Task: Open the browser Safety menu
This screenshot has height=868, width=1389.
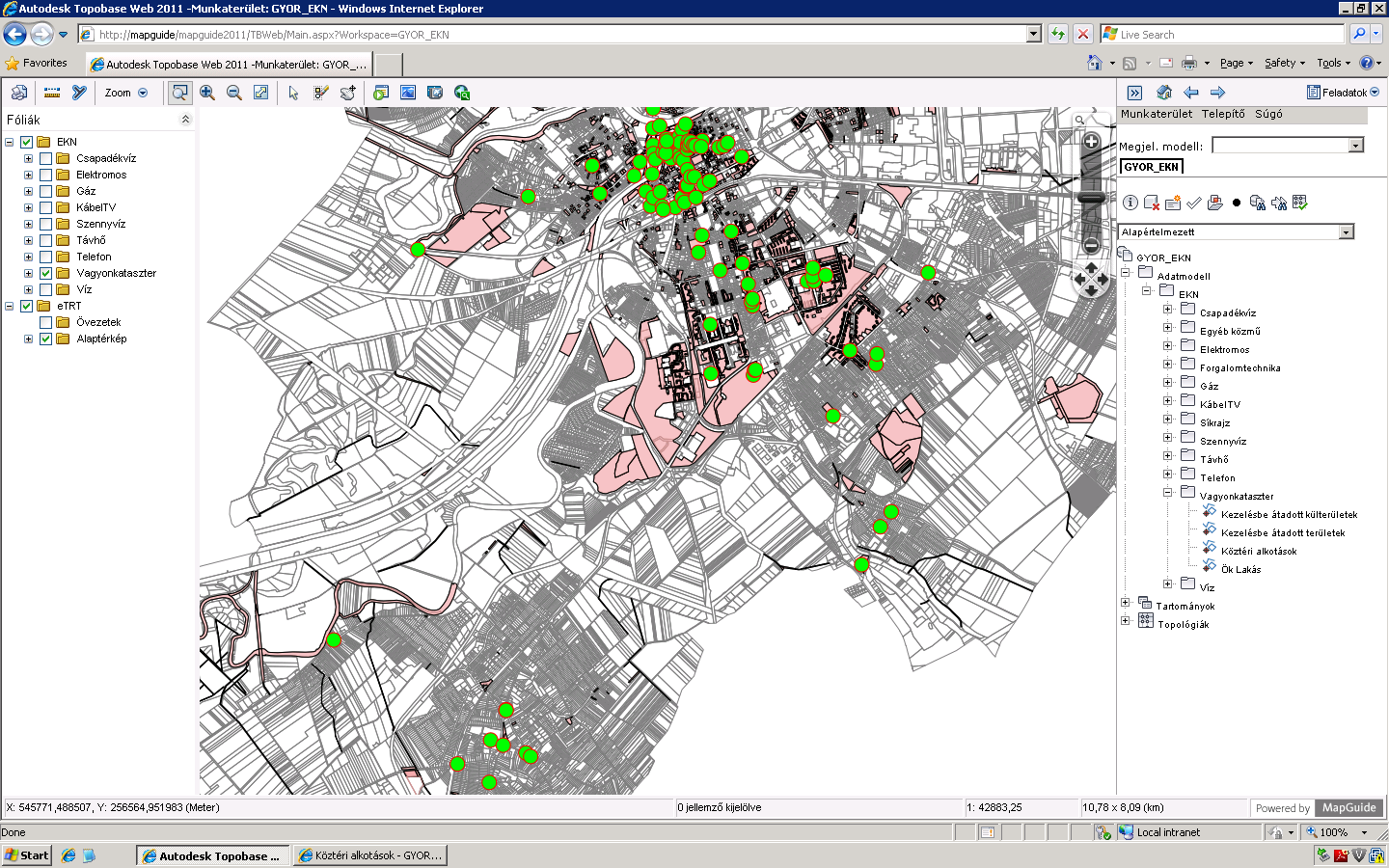Action: coord(1285,63)
